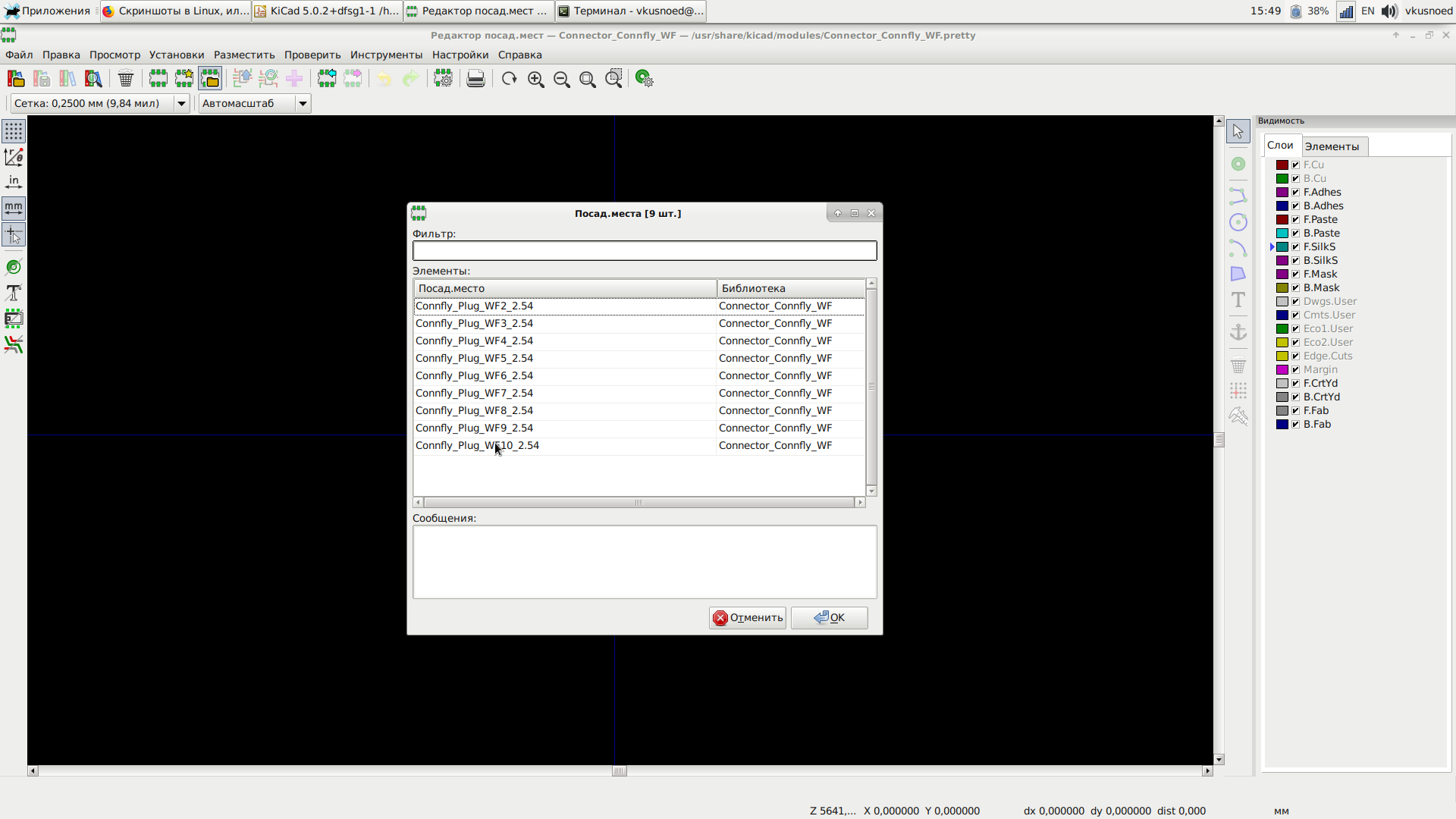
Task: Toggle the B.SilkS layer checkbox
Action: (1296, 261)
